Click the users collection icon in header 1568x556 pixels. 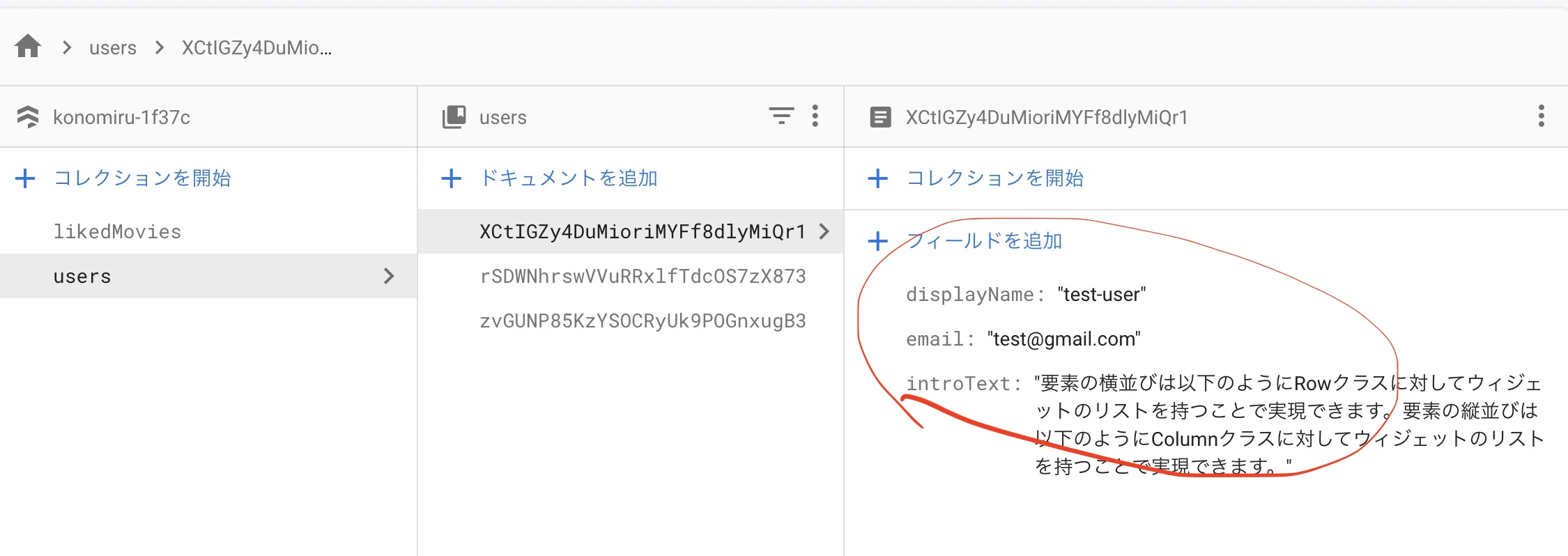pyautogui.click(x=454, y=116)
